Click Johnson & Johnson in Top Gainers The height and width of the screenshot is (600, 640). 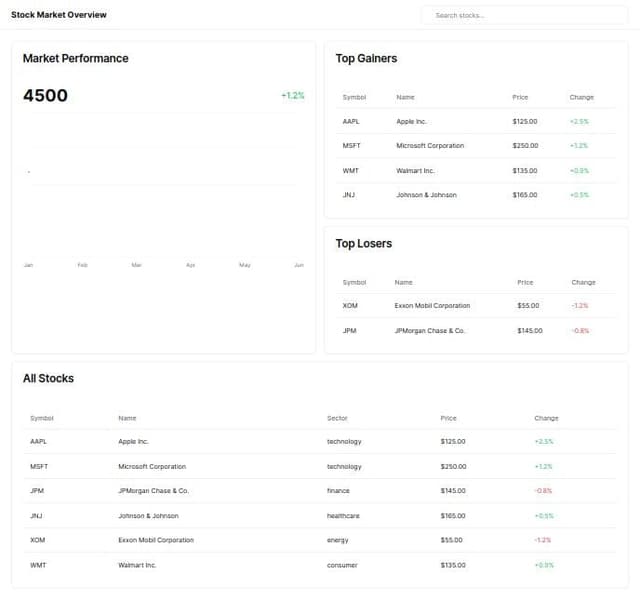tap(427, 195)
